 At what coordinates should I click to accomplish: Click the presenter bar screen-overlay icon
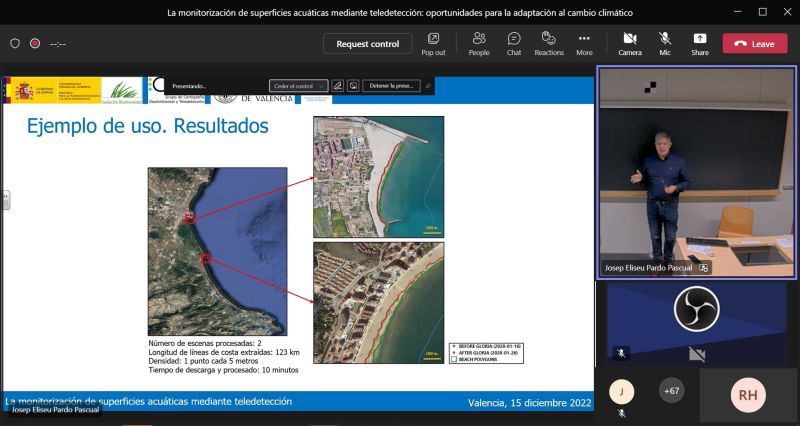point(353,86)
